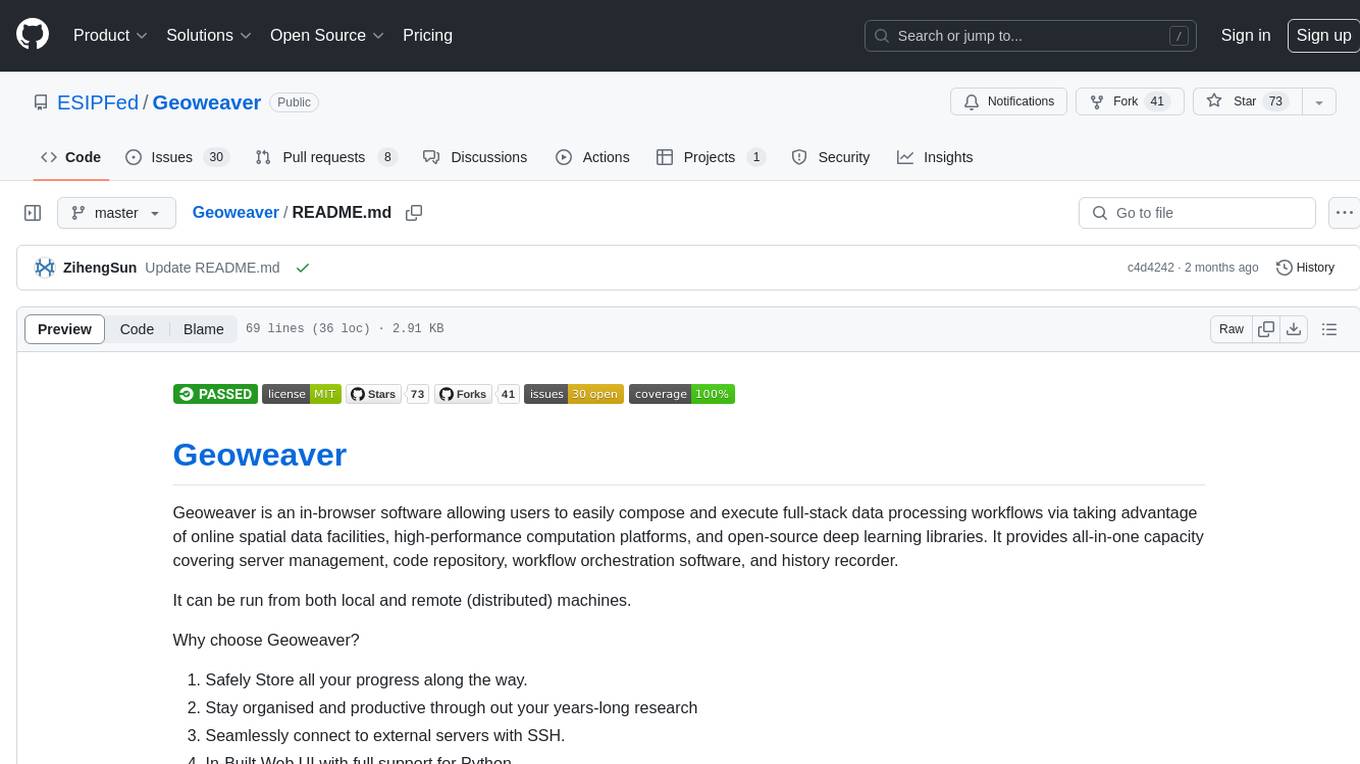
Task: Click the GitHub Forks badge
Action: point(463,394)
